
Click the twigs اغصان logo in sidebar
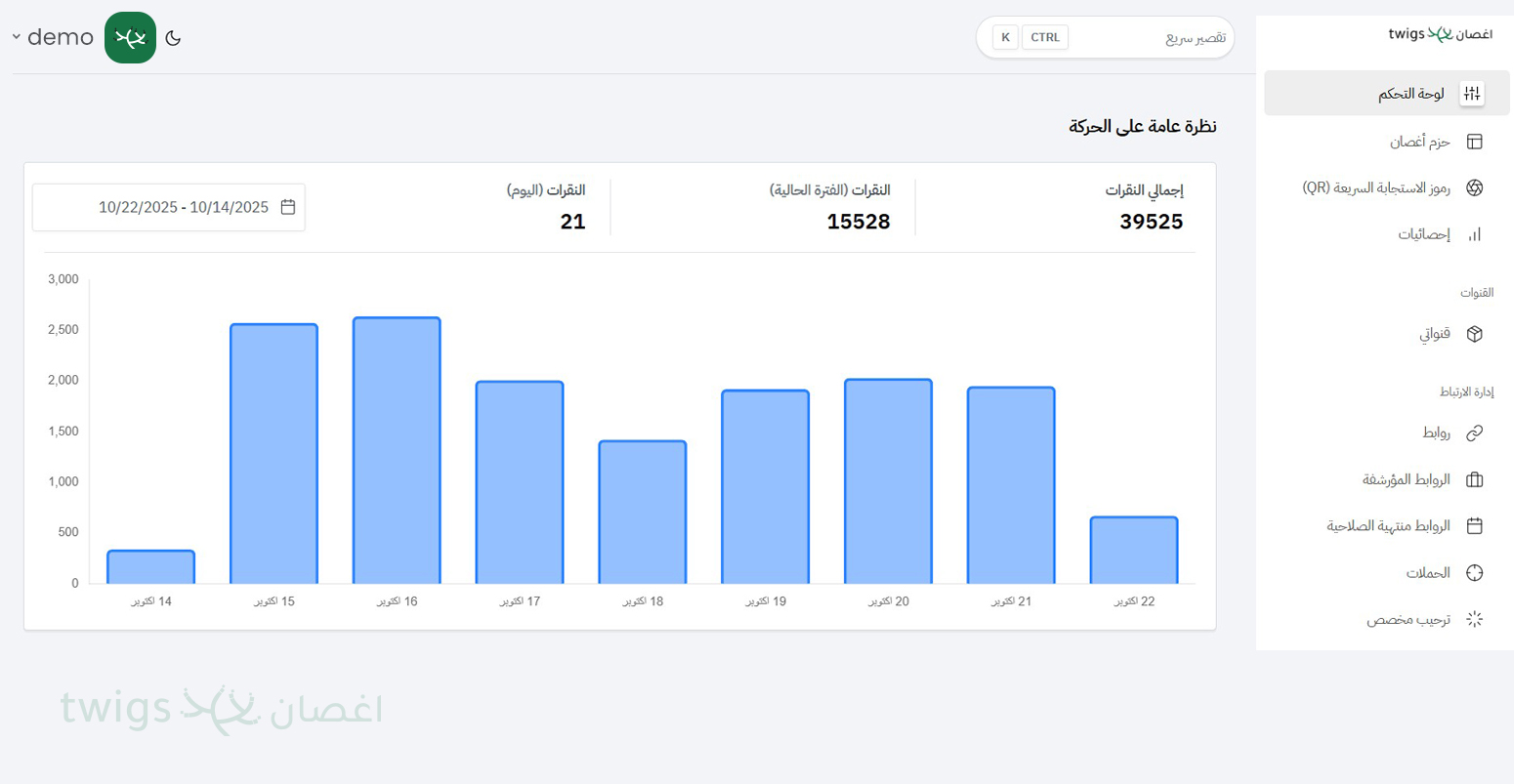(1440, 34)
